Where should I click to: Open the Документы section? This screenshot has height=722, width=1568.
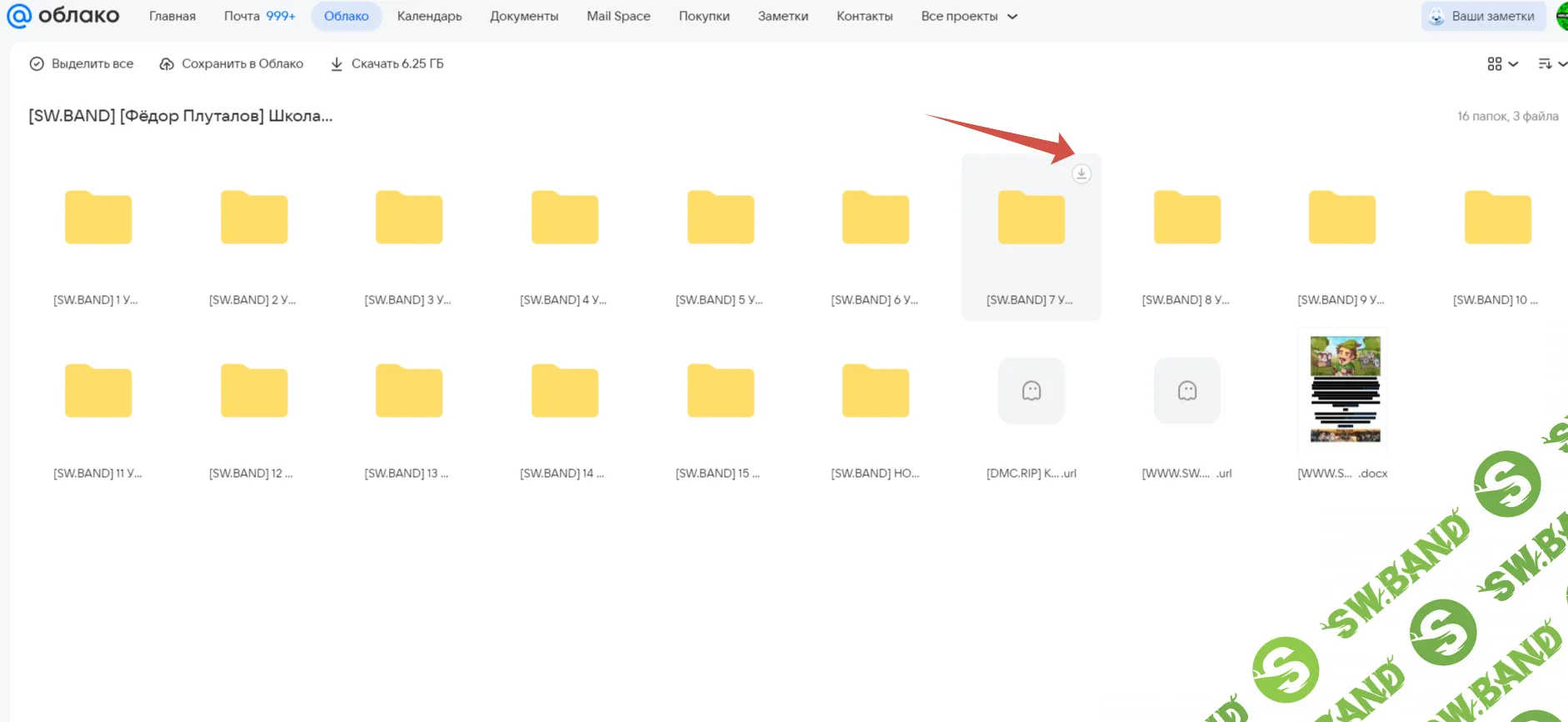point(524,17)
